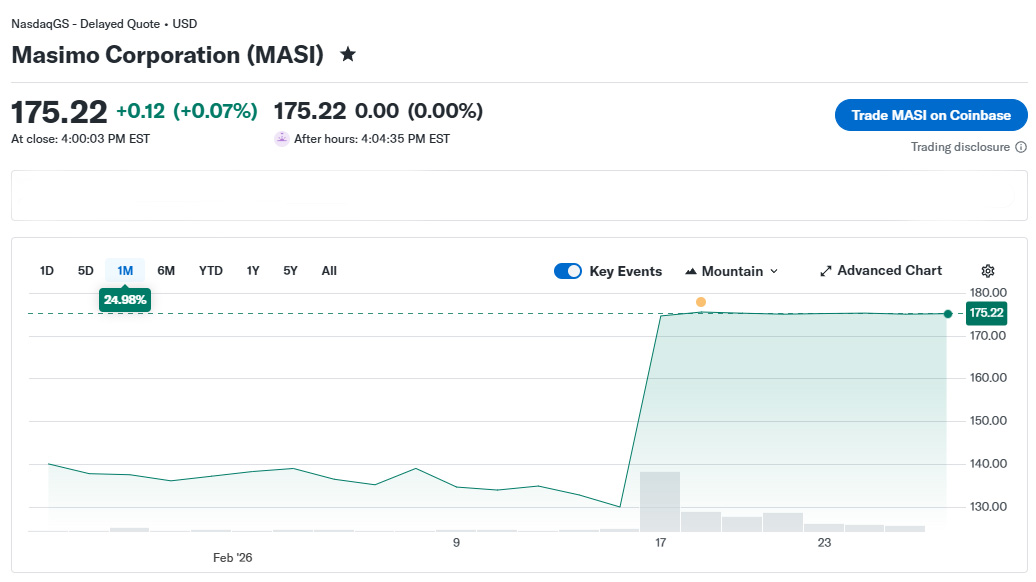Expand the Mountain chart type dropdown
Screen dimensions: 1036x582
click(773, 271)
